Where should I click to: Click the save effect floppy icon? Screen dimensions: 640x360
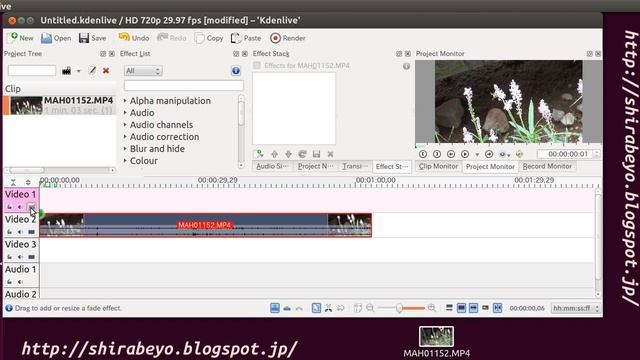[x=316, y=154]
